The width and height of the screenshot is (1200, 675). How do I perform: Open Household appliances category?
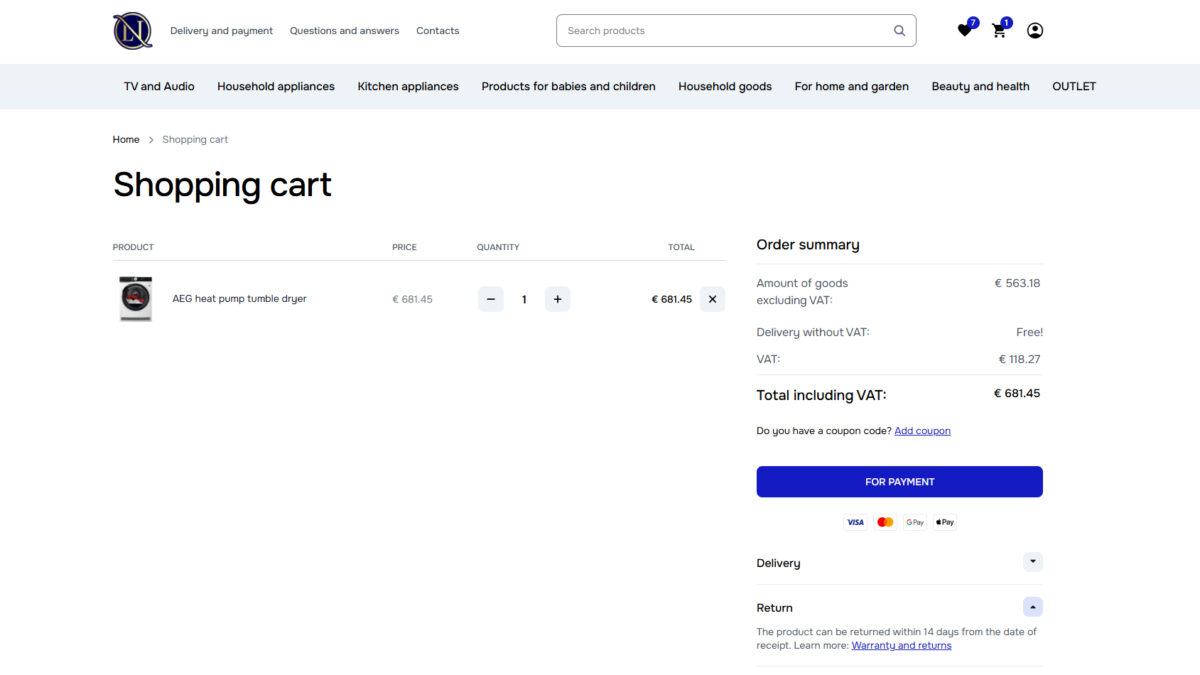coord(276,87)
